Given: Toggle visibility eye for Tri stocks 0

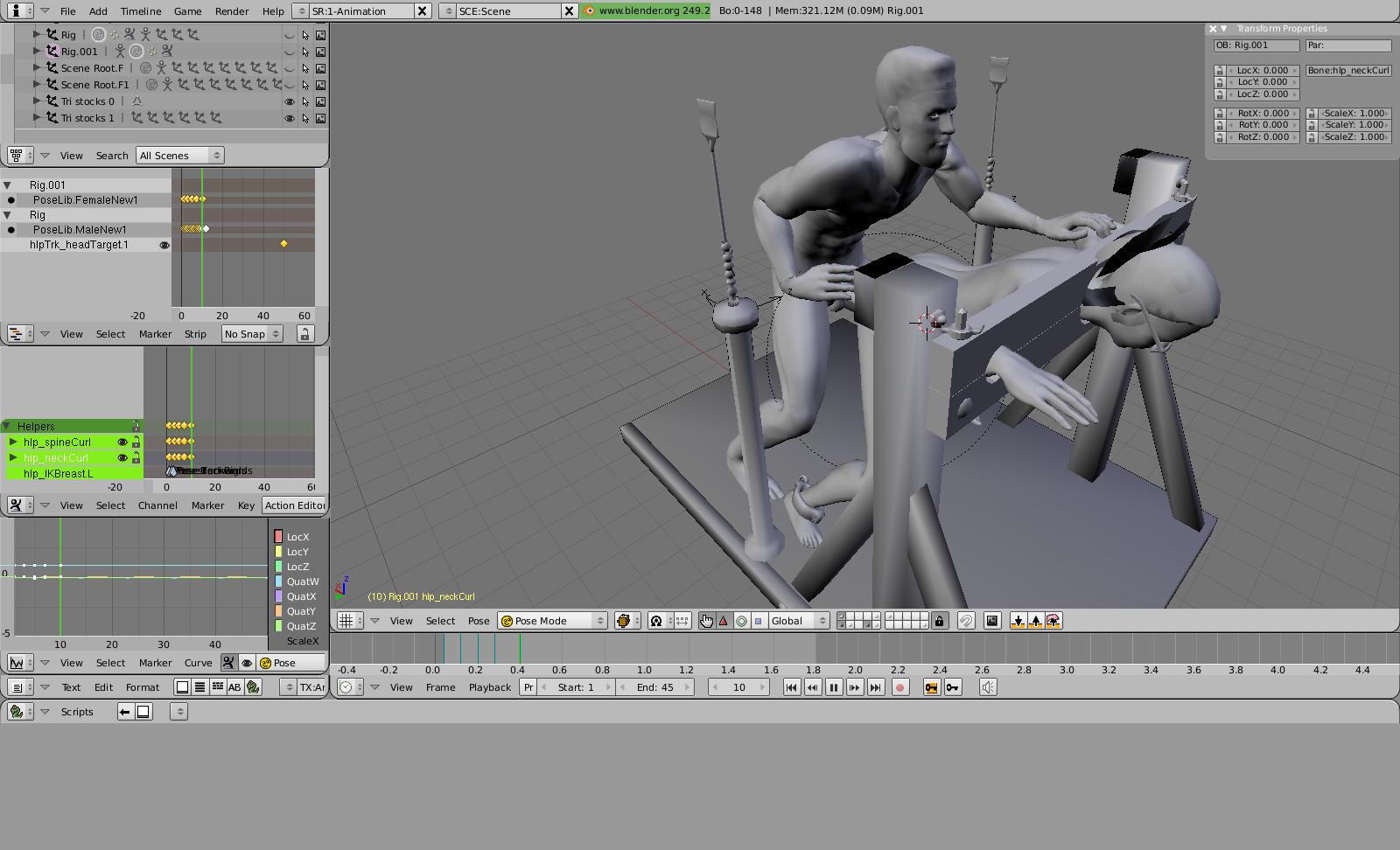Looking at the screenshot, I should click(x=290, y=101).
